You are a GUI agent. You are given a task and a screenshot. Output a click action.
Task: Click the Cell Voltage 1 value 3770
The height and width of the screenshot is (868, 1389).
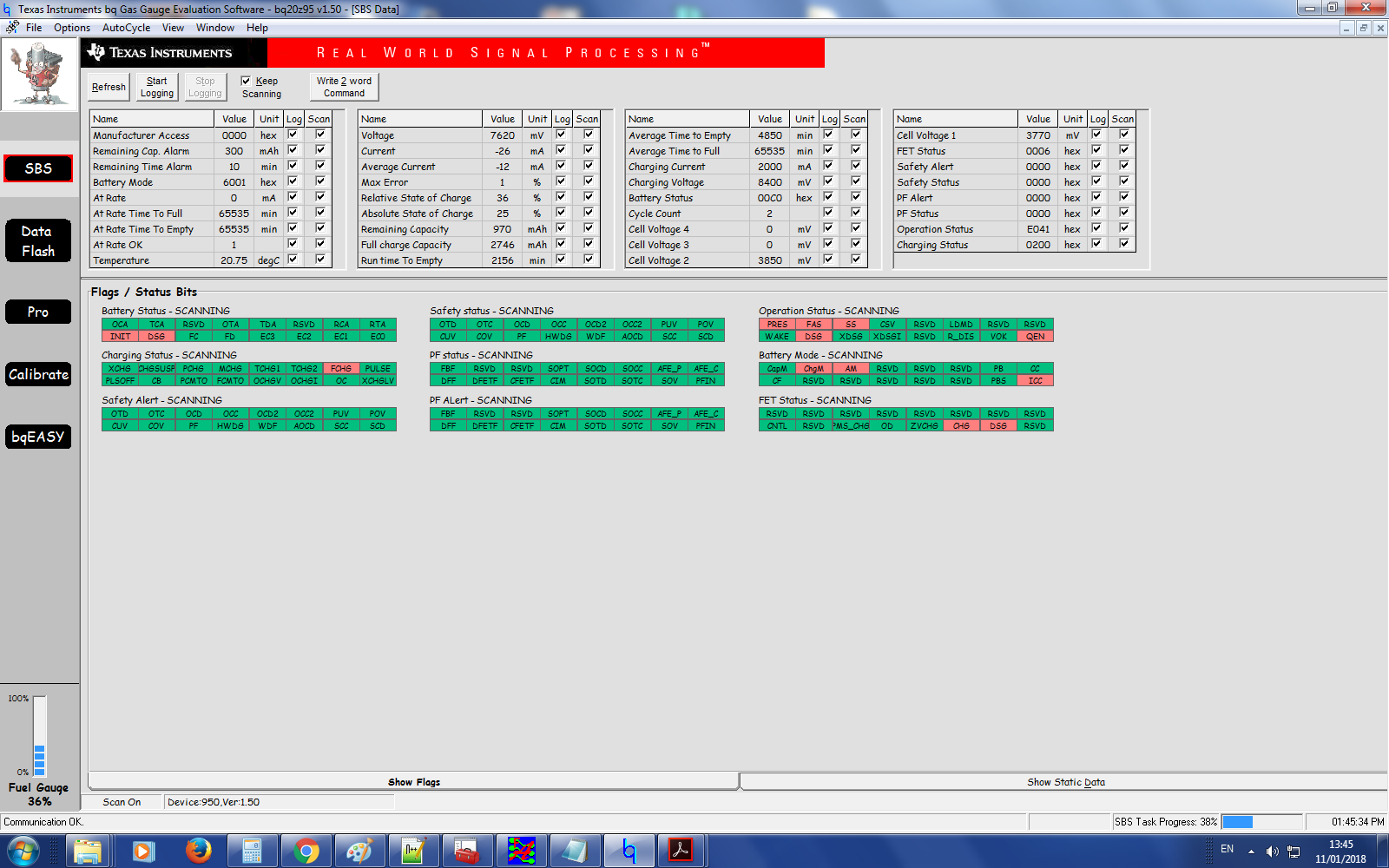(1037, 135)
